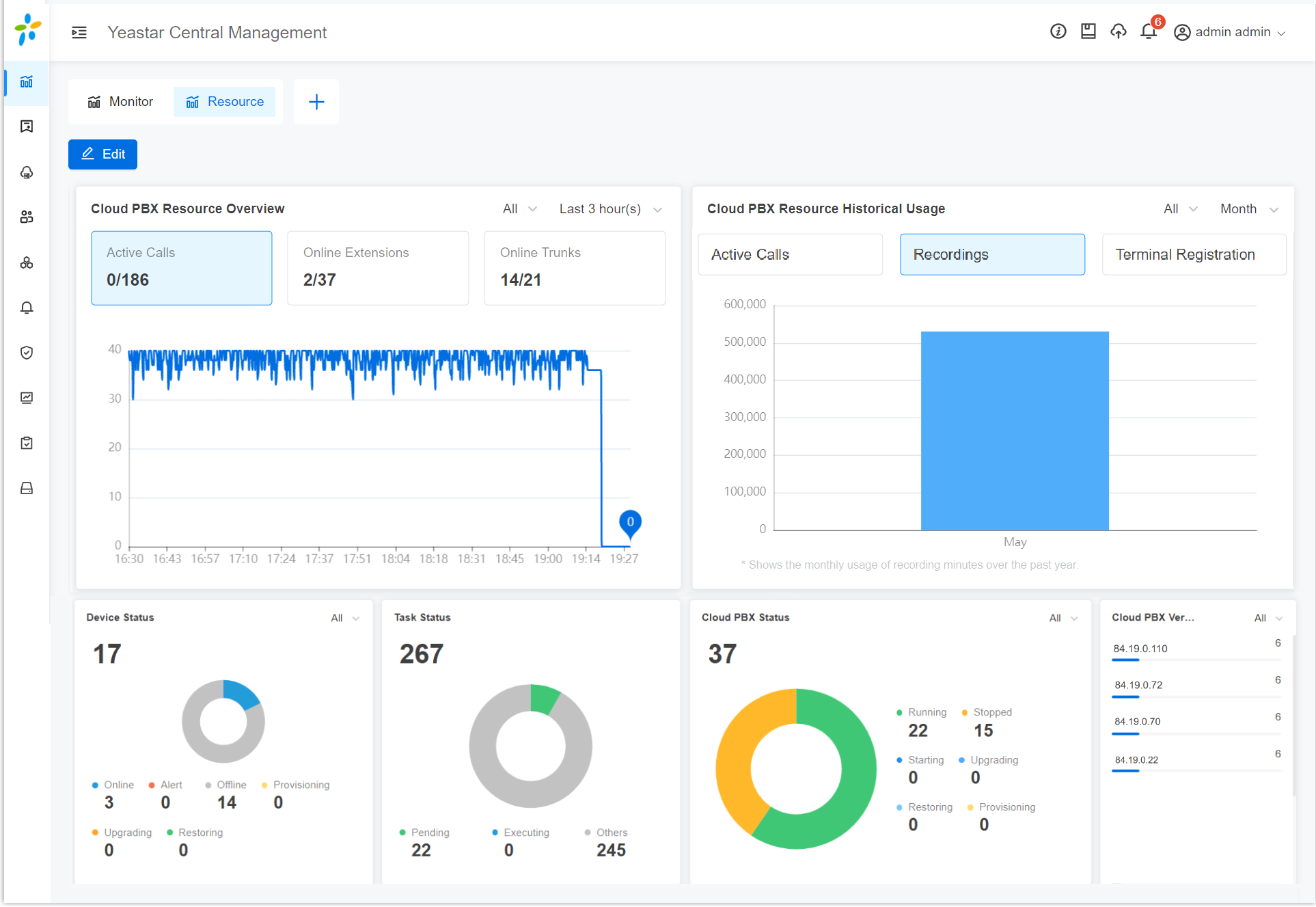
Task: Expand the Device Status All filter
Action: 345,618
